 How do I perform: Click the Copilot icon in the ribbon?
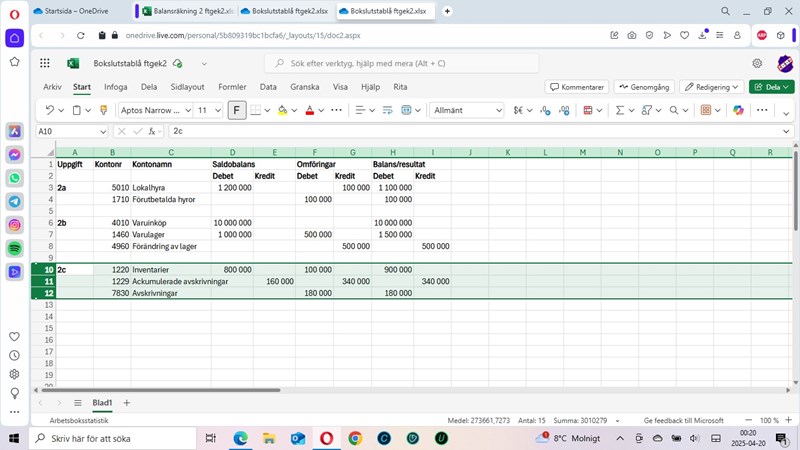tap(738, 110)
